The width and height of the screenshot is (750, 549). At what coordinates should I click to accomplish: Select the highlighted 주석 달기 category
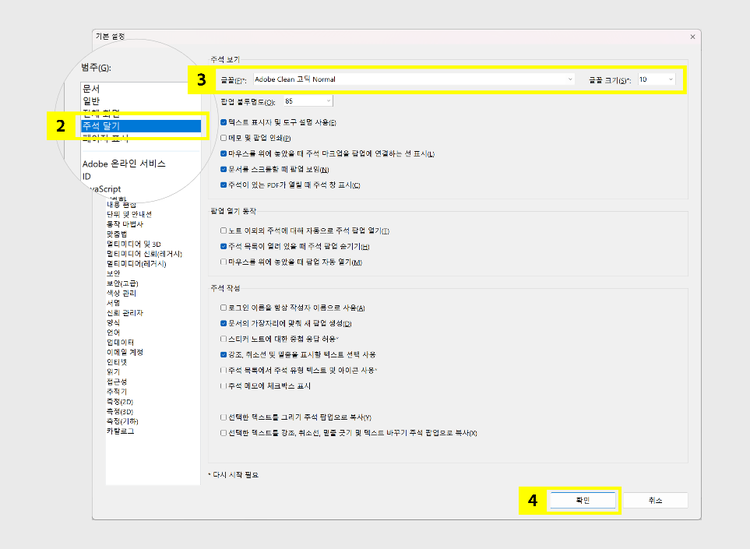141,126
